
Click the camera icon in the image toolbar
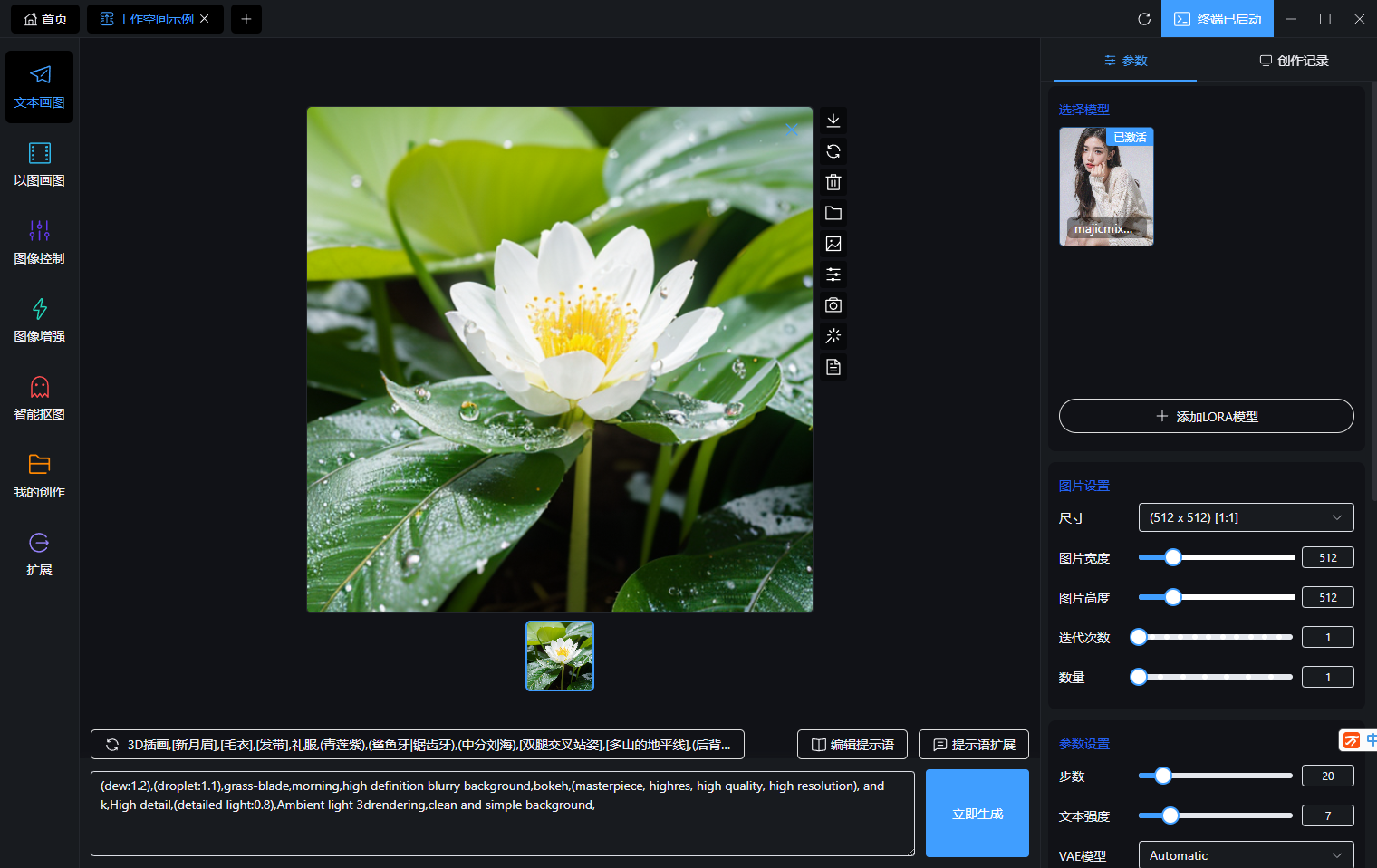point(833,305)
